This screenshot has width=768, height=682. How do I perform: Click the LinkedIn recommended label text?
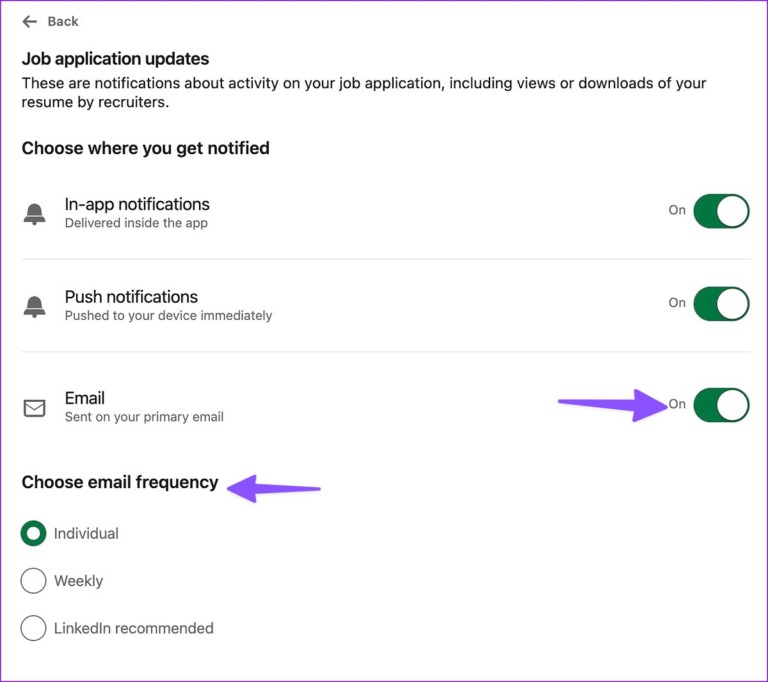[x=134, y=629]
